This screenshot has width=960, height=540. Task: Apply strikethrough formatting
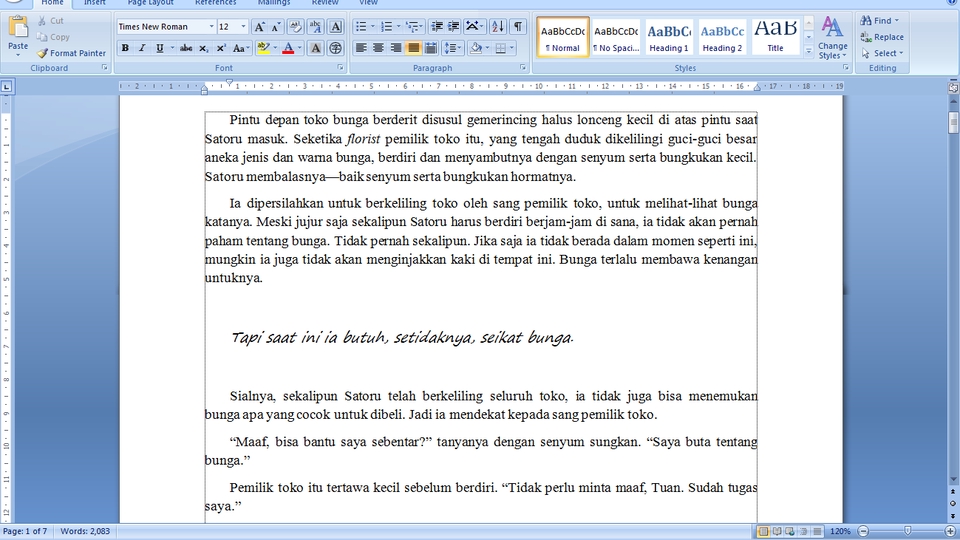point(186,48)
